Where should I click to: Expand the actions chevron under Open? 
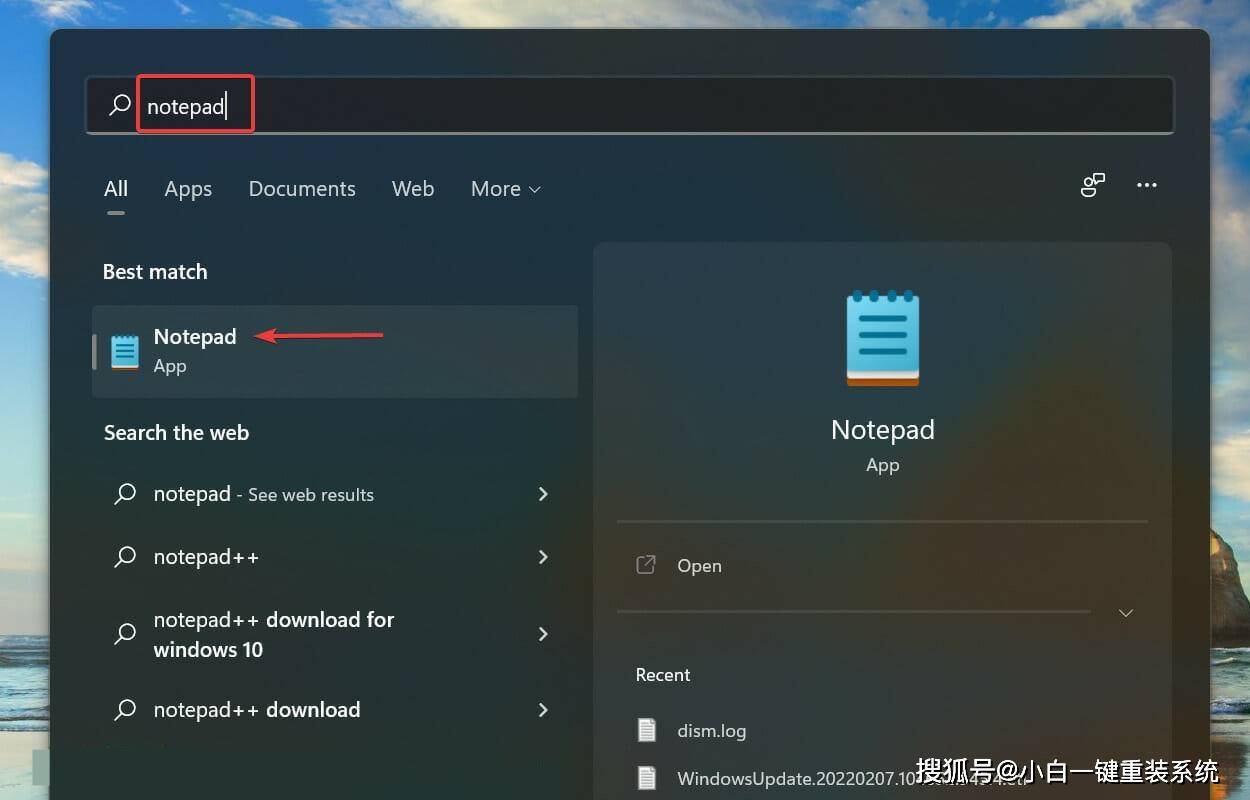click(x=1126, y=613)
